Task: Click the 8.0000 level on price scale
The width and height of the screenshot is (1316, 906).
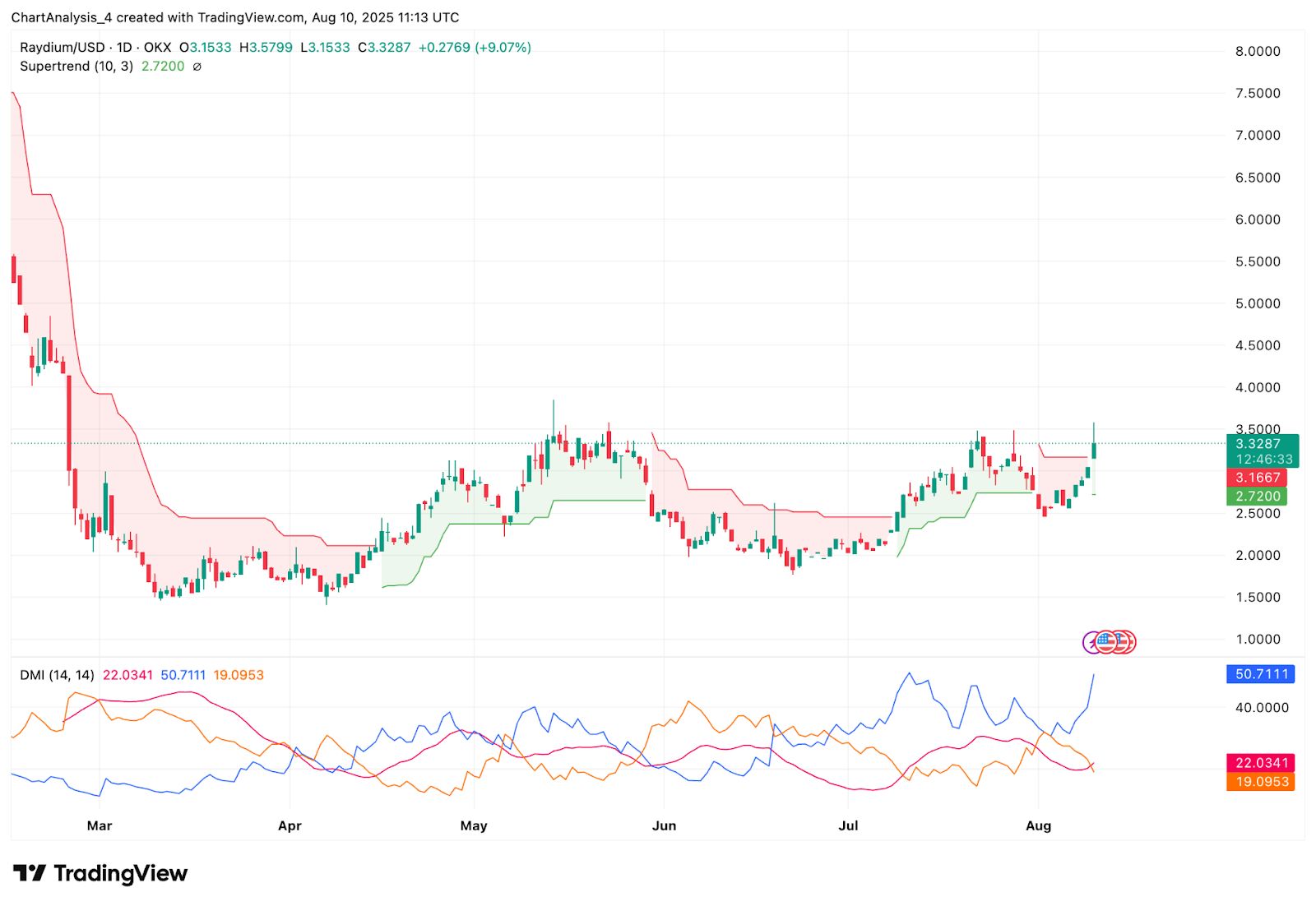Action: (x=1258, y=51)
